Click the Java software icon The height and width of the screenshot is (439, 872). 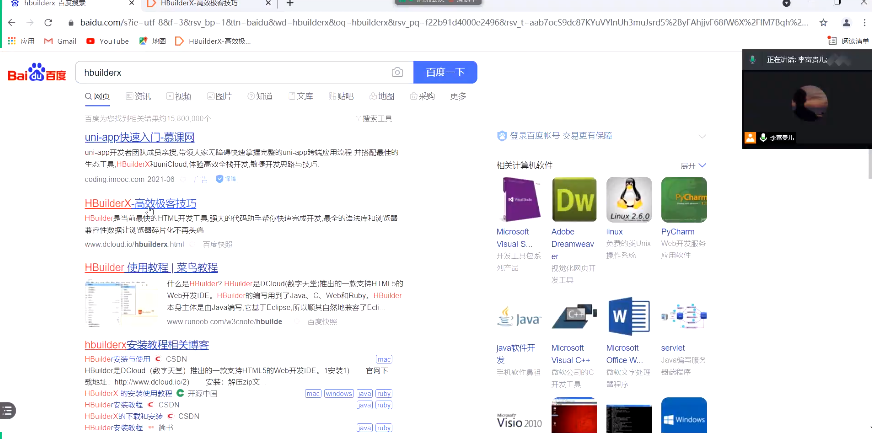[x=519, y=317]
